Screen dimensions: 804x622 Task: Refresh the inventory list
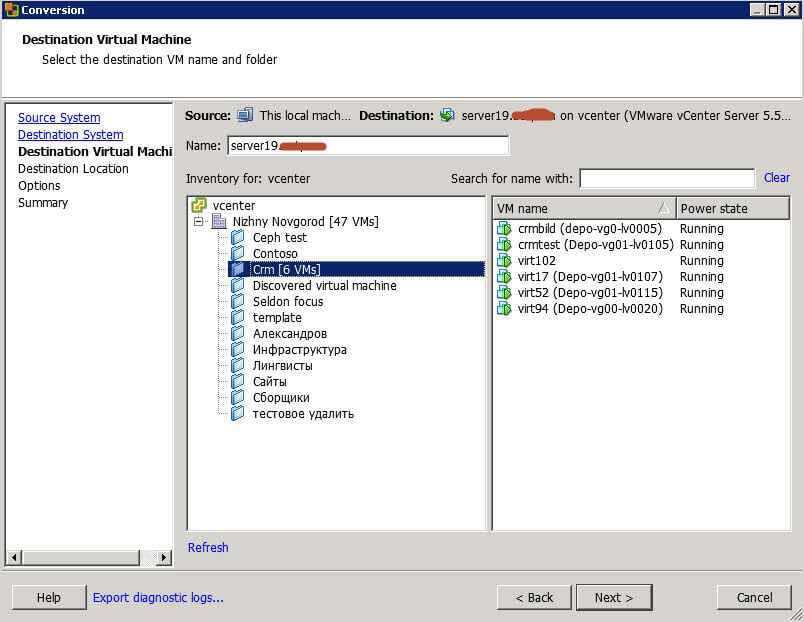tap(208, 548)
